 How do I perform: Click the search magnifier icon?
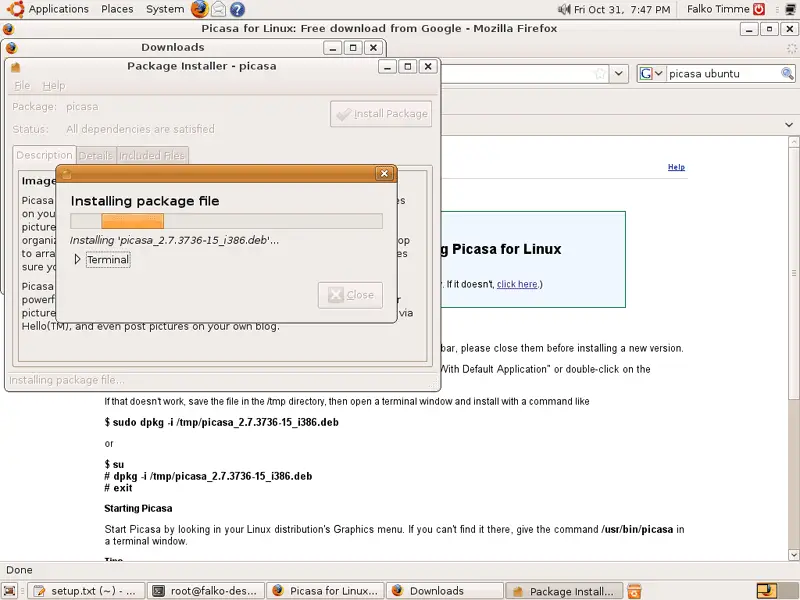[787, 73]
